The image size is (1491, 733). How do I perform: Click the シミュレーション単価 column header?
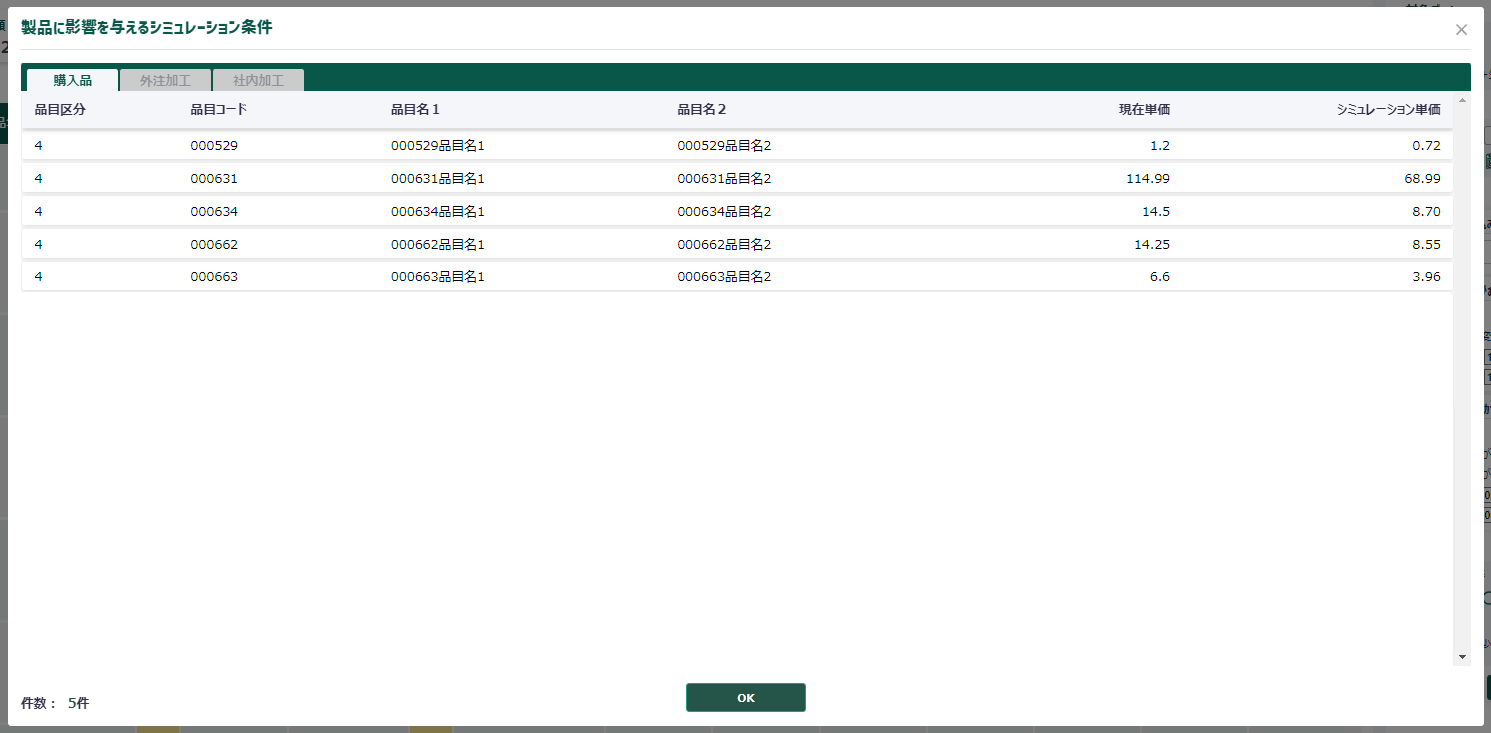pyautogui.click(x=1388, y=109)
